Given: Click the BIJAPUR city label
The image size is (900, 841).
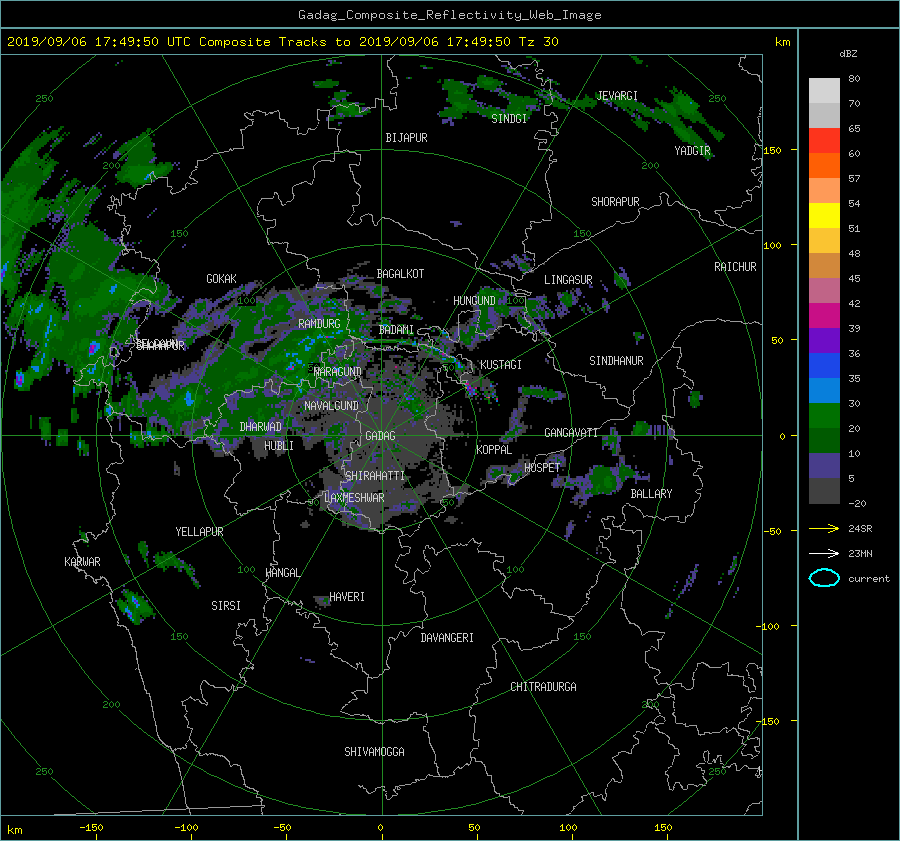Looking at the screenshot, I should pyautogui.click(x=406, y=138).
